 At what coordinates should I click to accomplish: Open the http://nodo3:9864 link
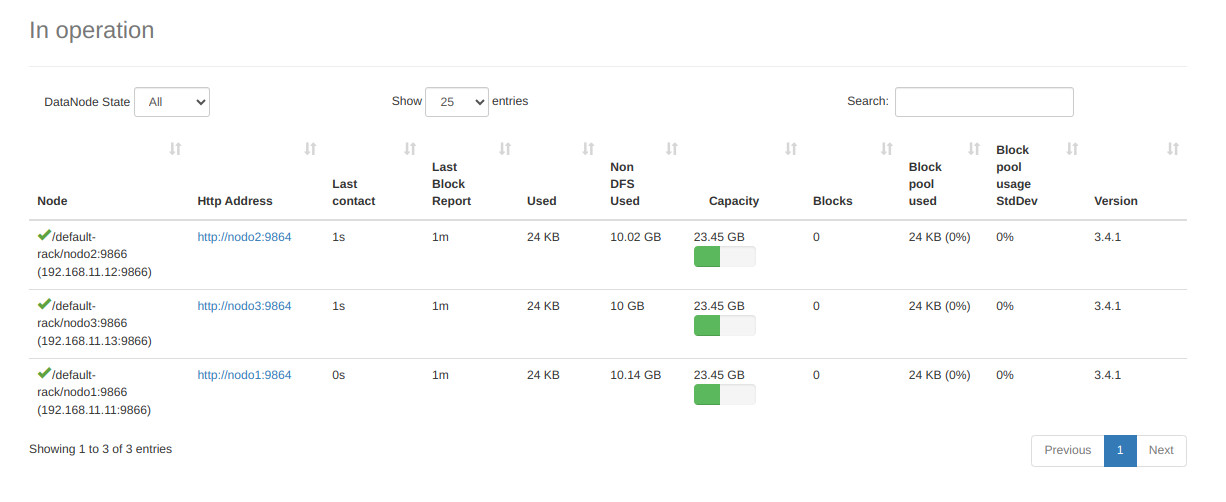tap(244, 306)
